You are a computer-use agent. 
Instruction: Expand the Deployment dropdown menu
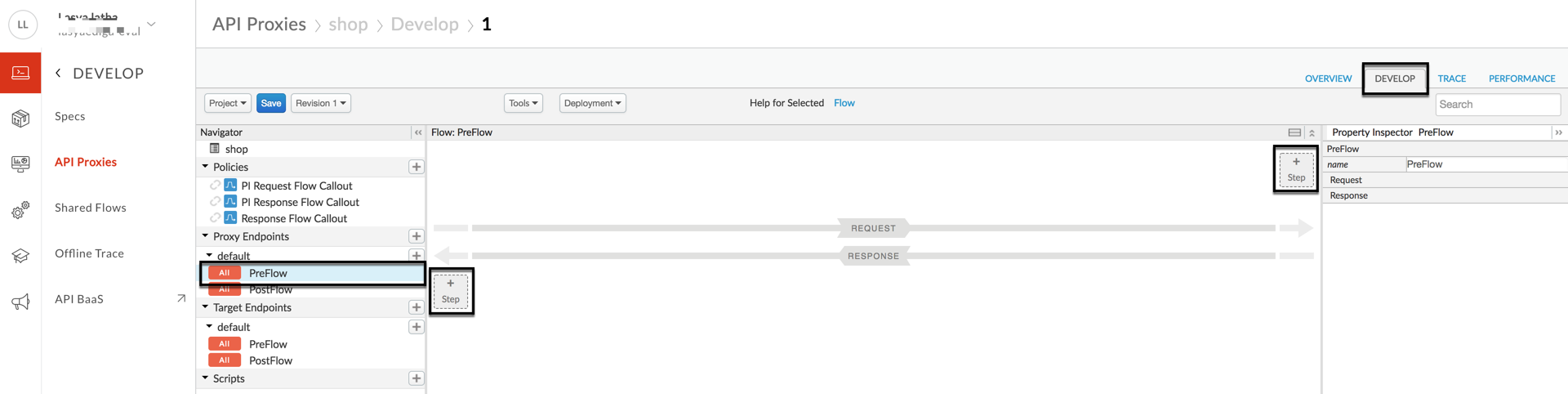click(x=592, y=103)
